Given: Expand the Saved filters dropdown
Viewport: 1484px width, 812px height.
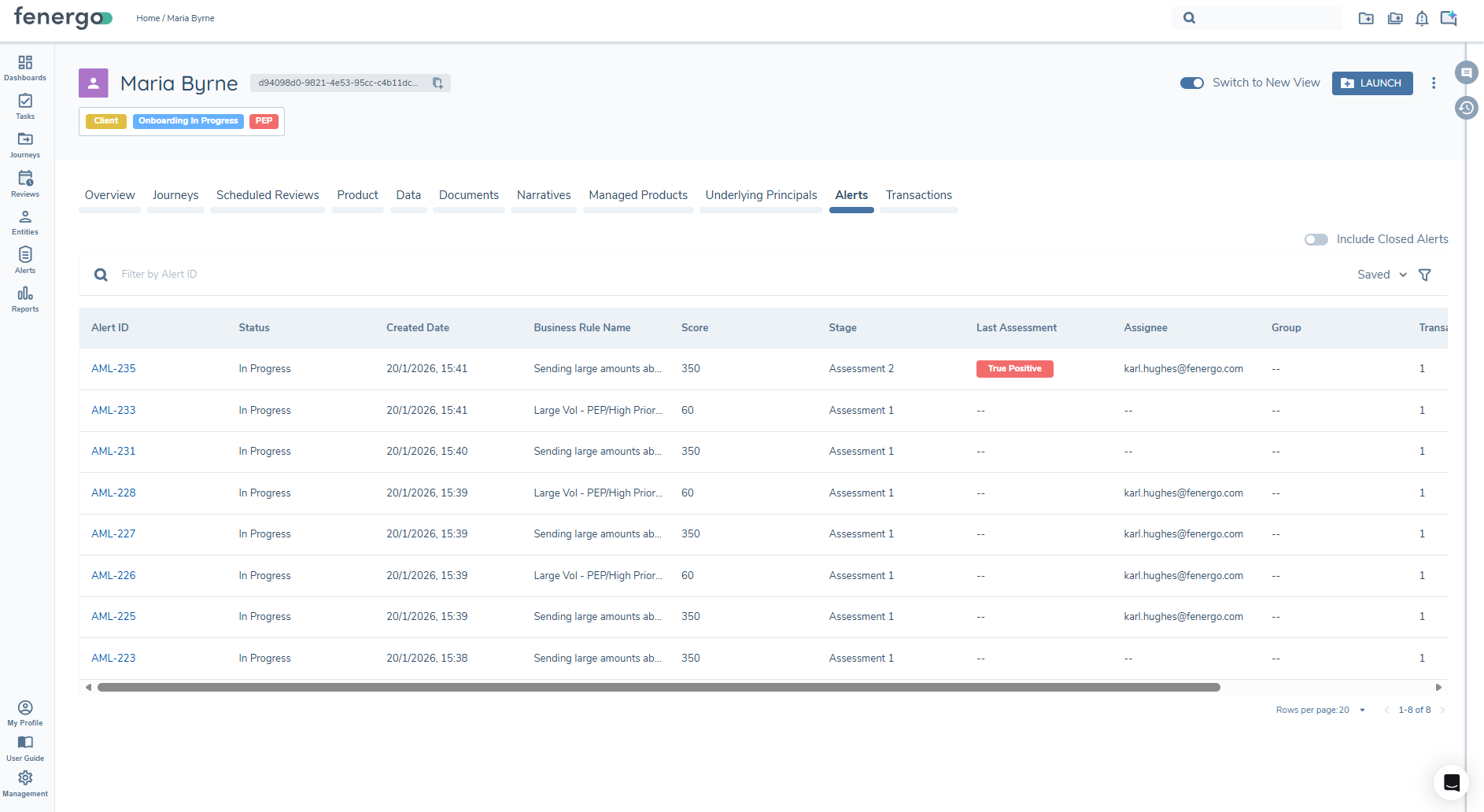Looking at the screenshot, I should point(1382,275).
